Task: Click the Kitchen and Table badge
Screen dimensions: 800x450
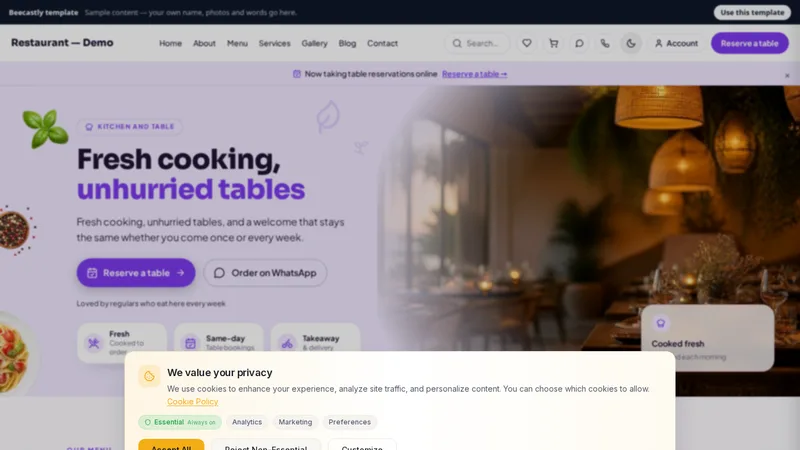Action: (x=130, y=127)
